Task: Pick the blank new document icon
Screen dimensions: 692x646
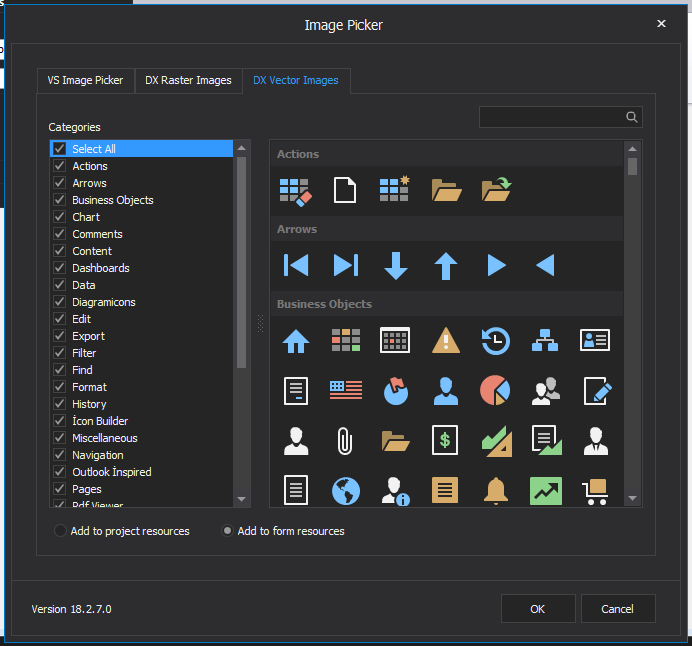Action: click(x=345, y=190)
